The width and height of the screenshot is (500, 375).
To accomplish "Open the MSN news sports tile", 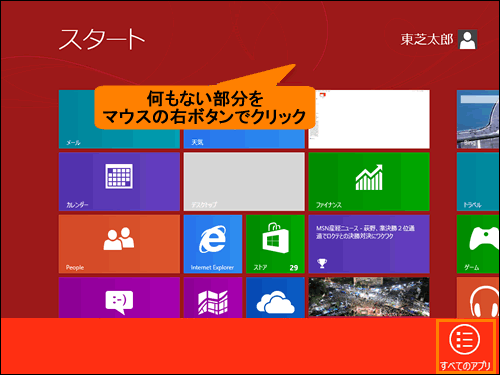I will (369, 244).
